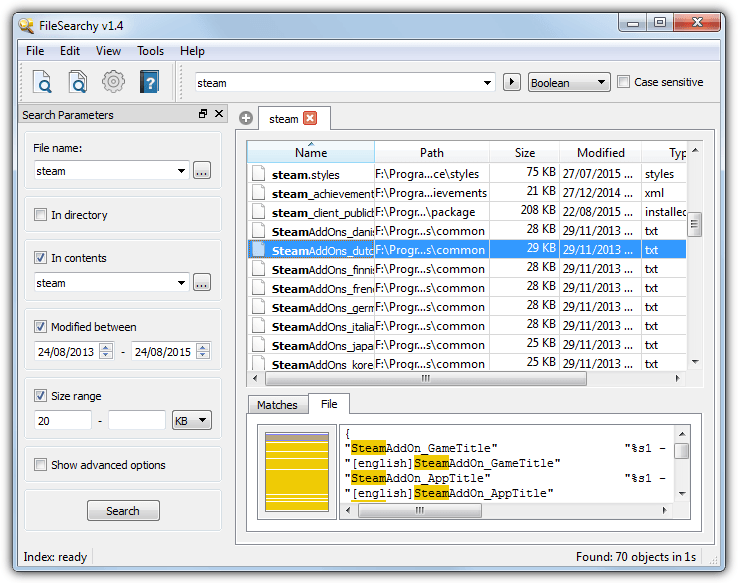Screen dimensions: 738x583
Task: Close the Search Parameters panel
Action: (219, 113)
